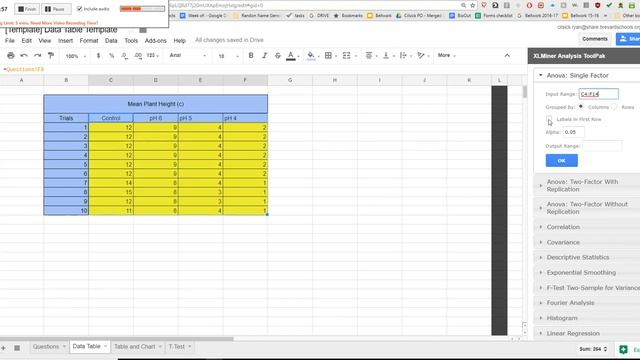Click the blue OK button
Viewport: 640px width, 360px height.
click(562, 160)
